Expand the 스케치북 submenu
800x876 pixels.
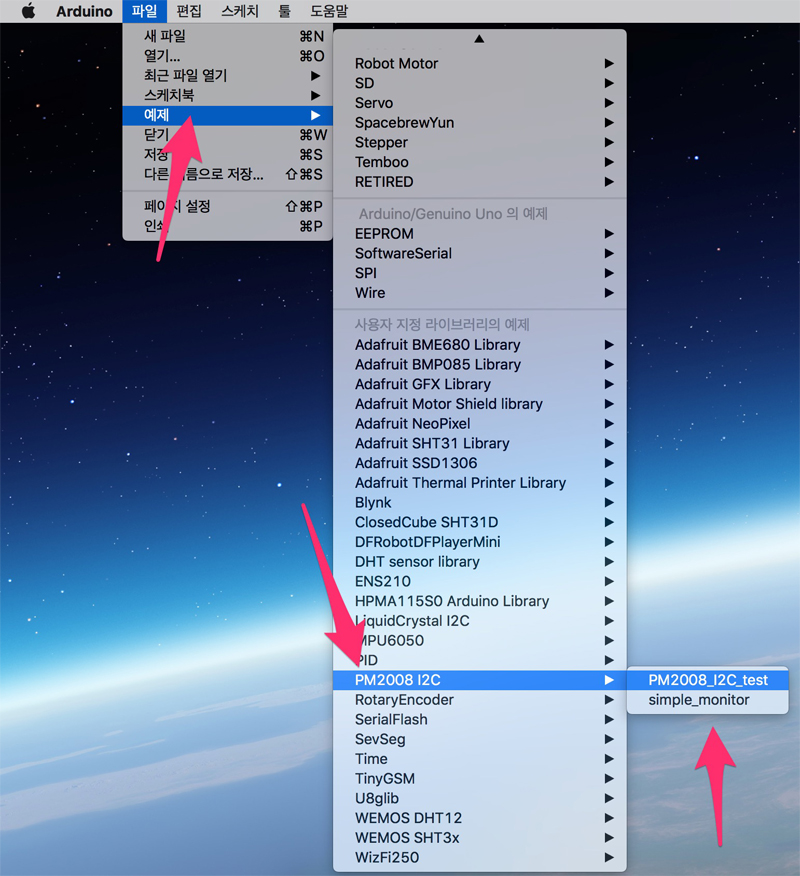(x=227, y=96)
